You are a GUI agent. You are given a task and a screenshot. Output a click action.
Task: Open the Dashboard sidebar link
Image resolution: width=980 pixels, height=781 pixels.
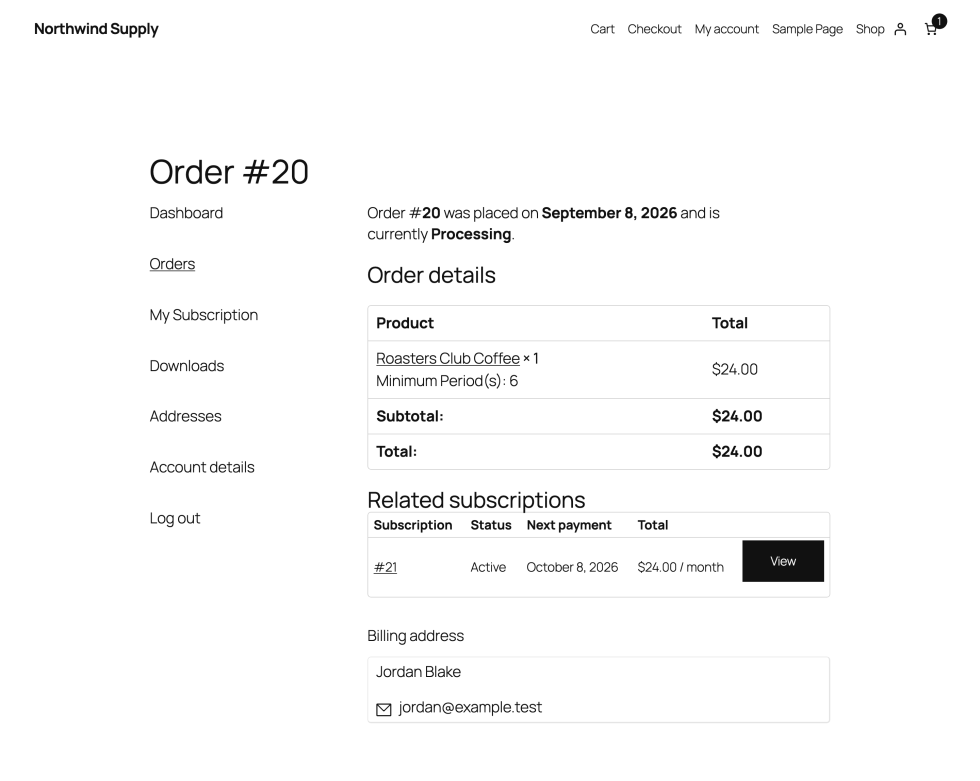[x=186, y=213]
